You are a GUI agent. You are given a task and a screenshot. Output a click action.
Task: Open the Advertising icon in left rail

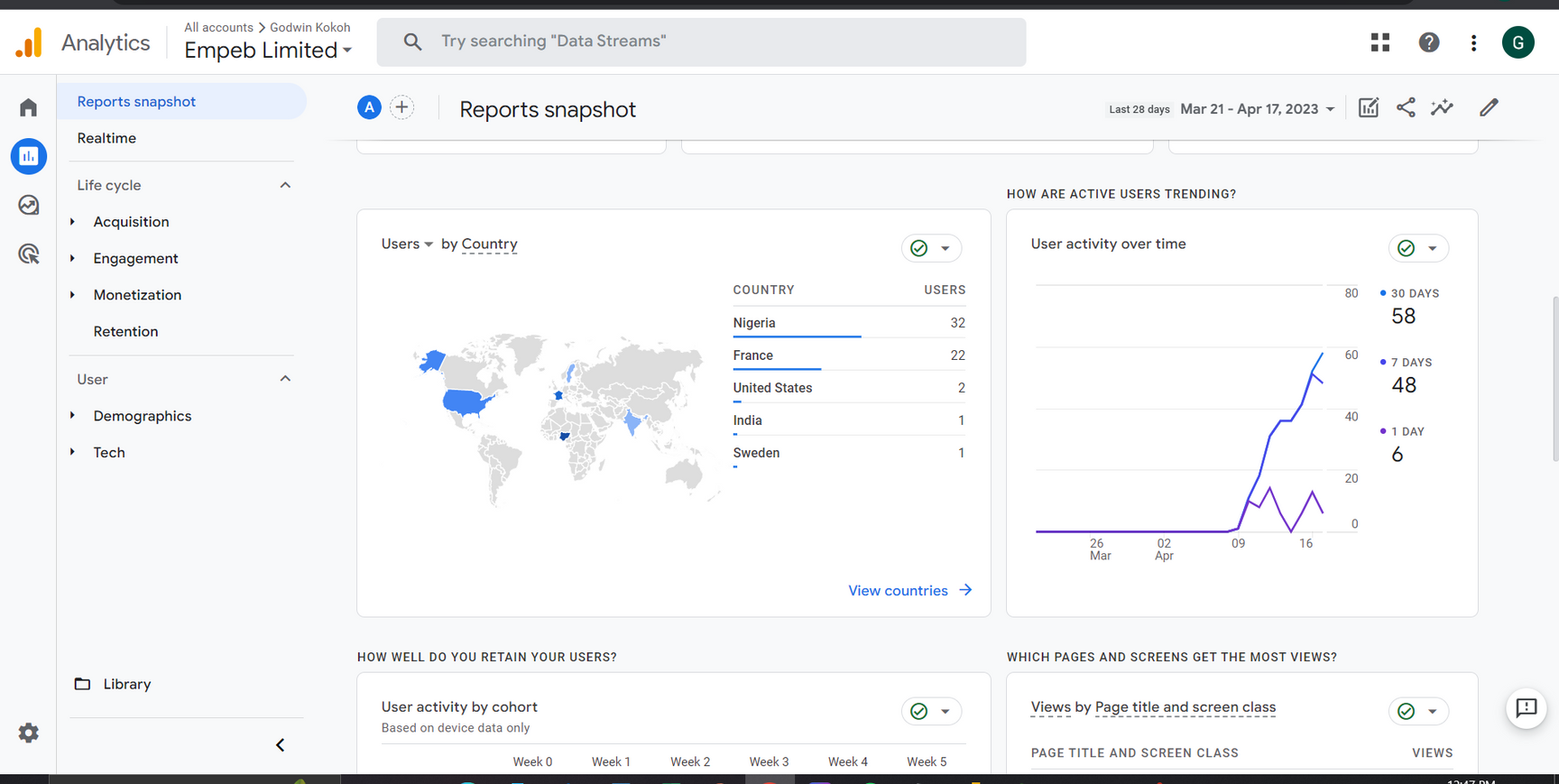point(29,254)
